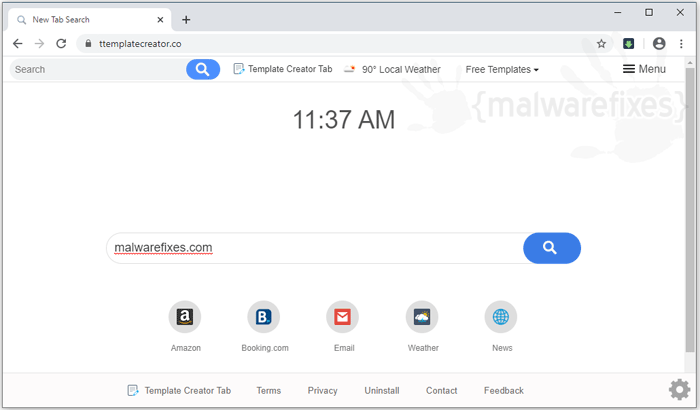Open the Feedback link
The height and width of the screenshot is (410, 700).
[504, 390]
